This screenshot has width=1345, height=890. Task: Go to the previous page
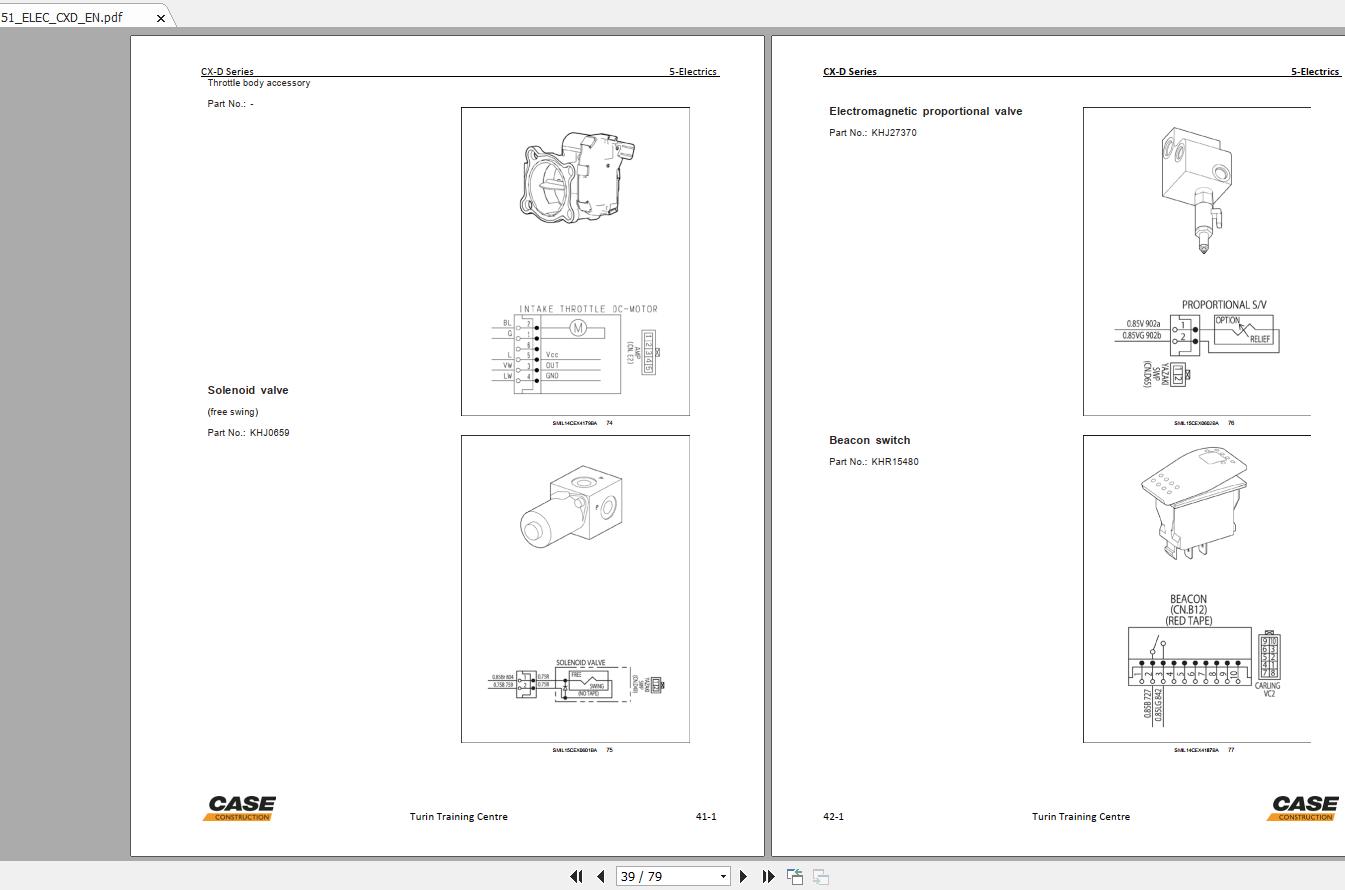click(600, 877)
